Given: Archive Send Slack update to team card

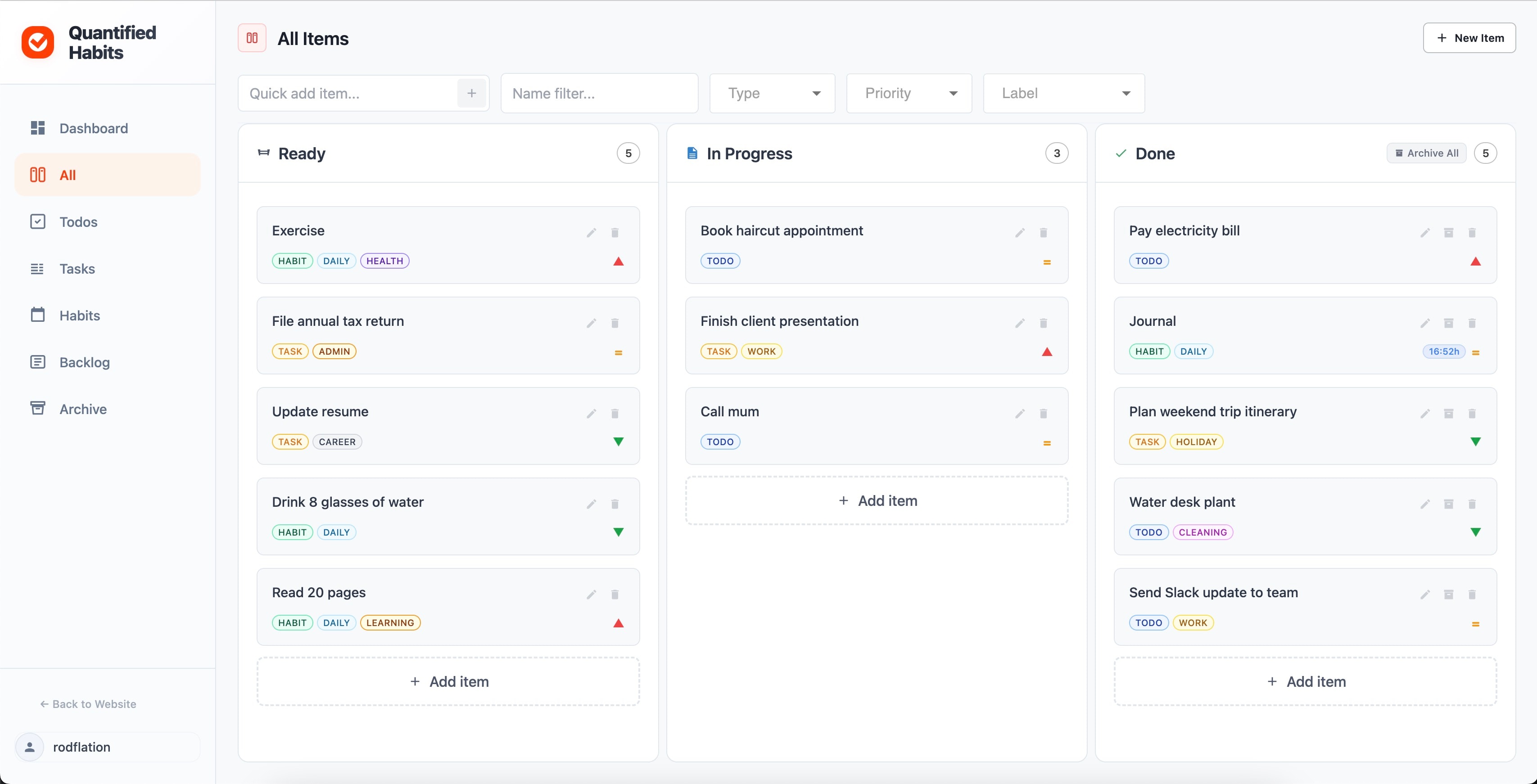Looking at the screenshot, I should pyautogui.click(x=1448, y=594).
